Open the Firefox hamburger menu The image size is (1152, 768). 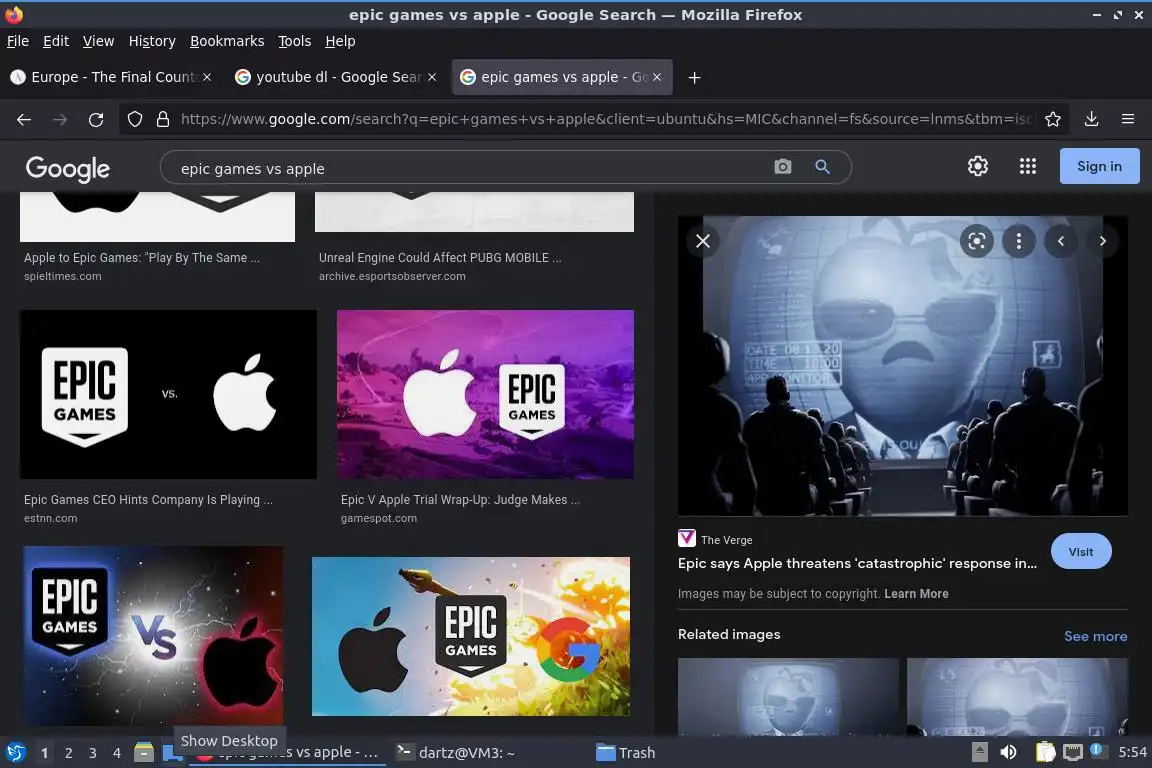click(x=1128, y=119)
